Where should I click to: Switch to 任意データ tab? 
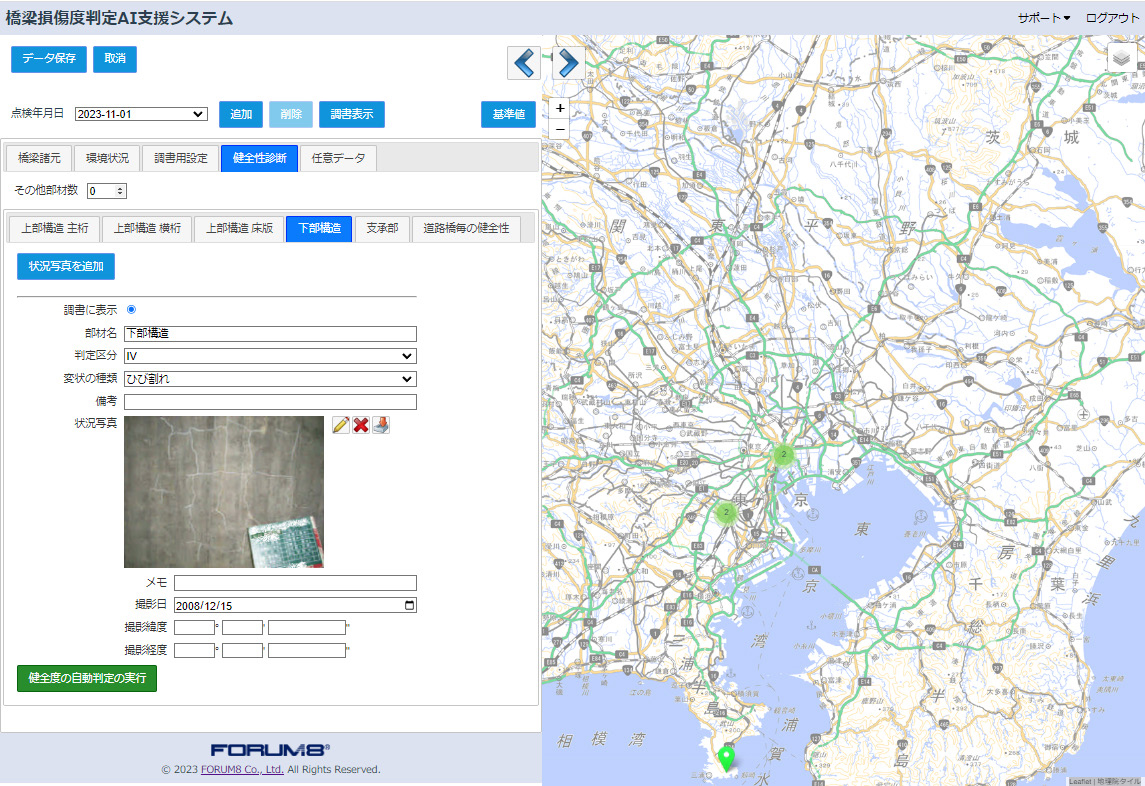click(338, 158)
